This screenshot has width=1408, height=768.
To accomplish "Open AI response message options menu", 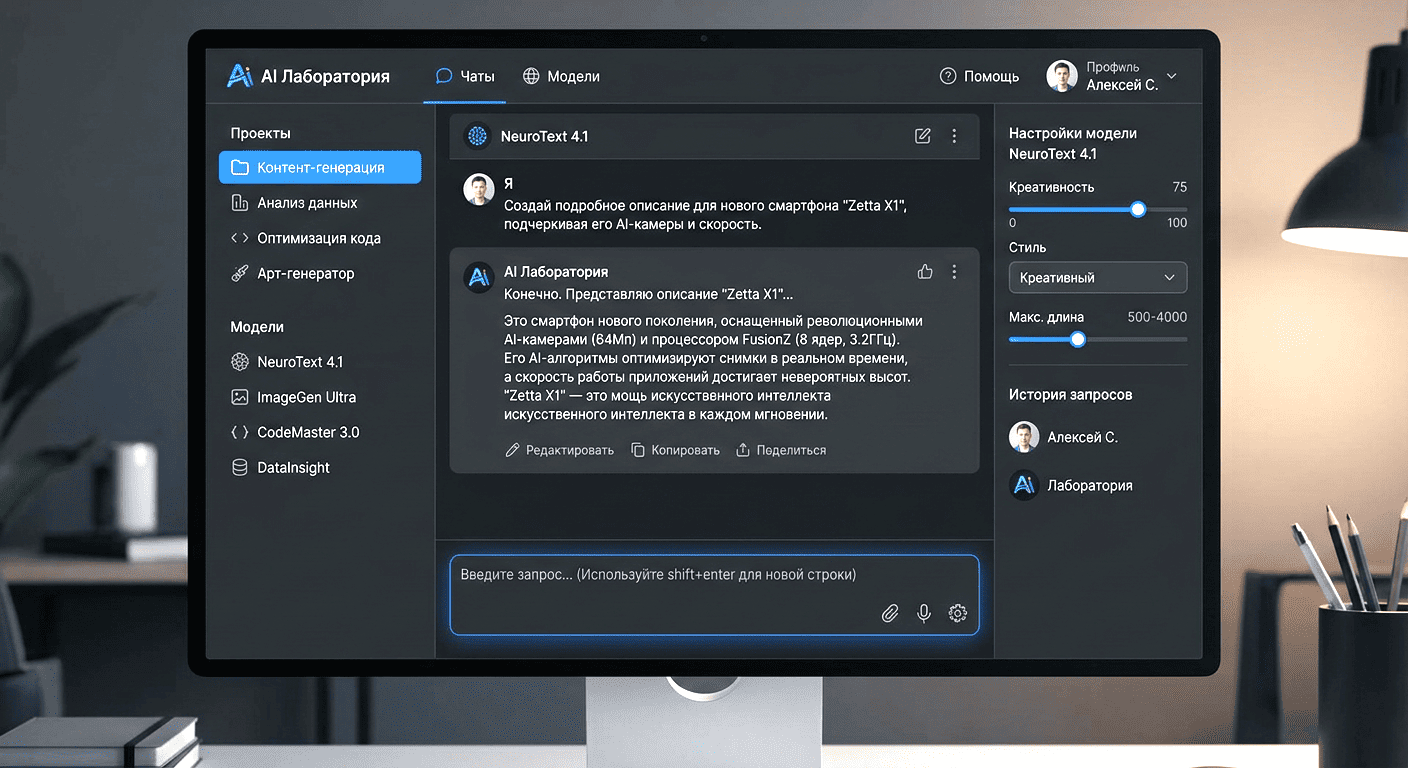I will 954,272.
